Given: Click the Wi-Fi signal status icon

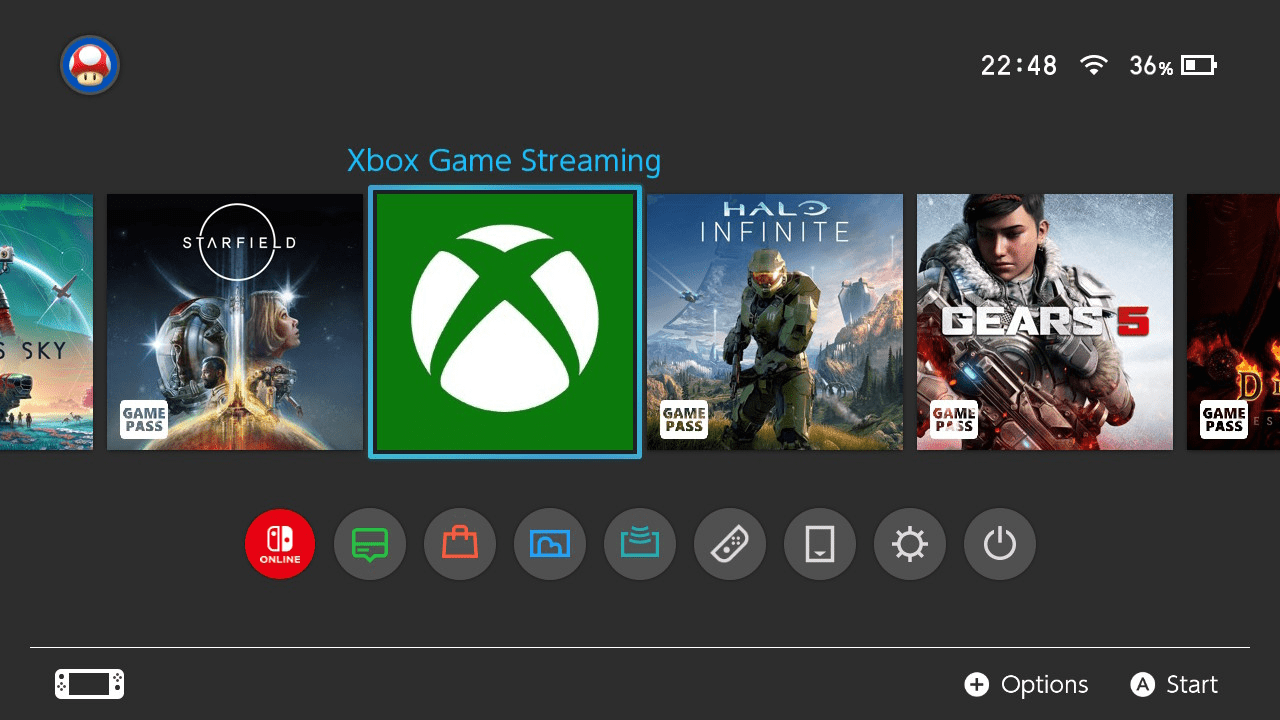Looking at the screenshot, I should point(1094,66).
